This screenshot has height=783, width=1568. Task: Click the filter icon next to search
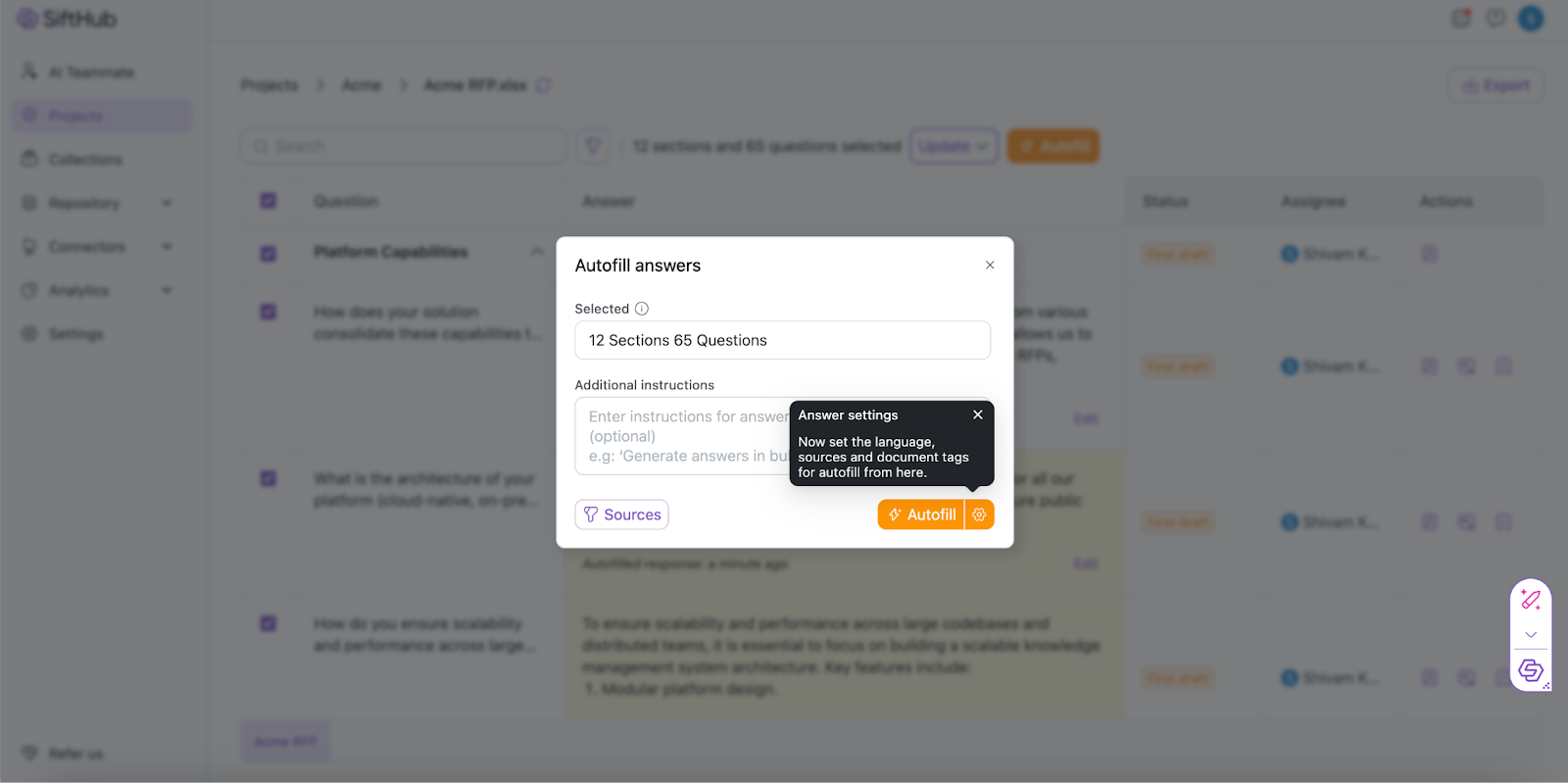click(593, 146)
